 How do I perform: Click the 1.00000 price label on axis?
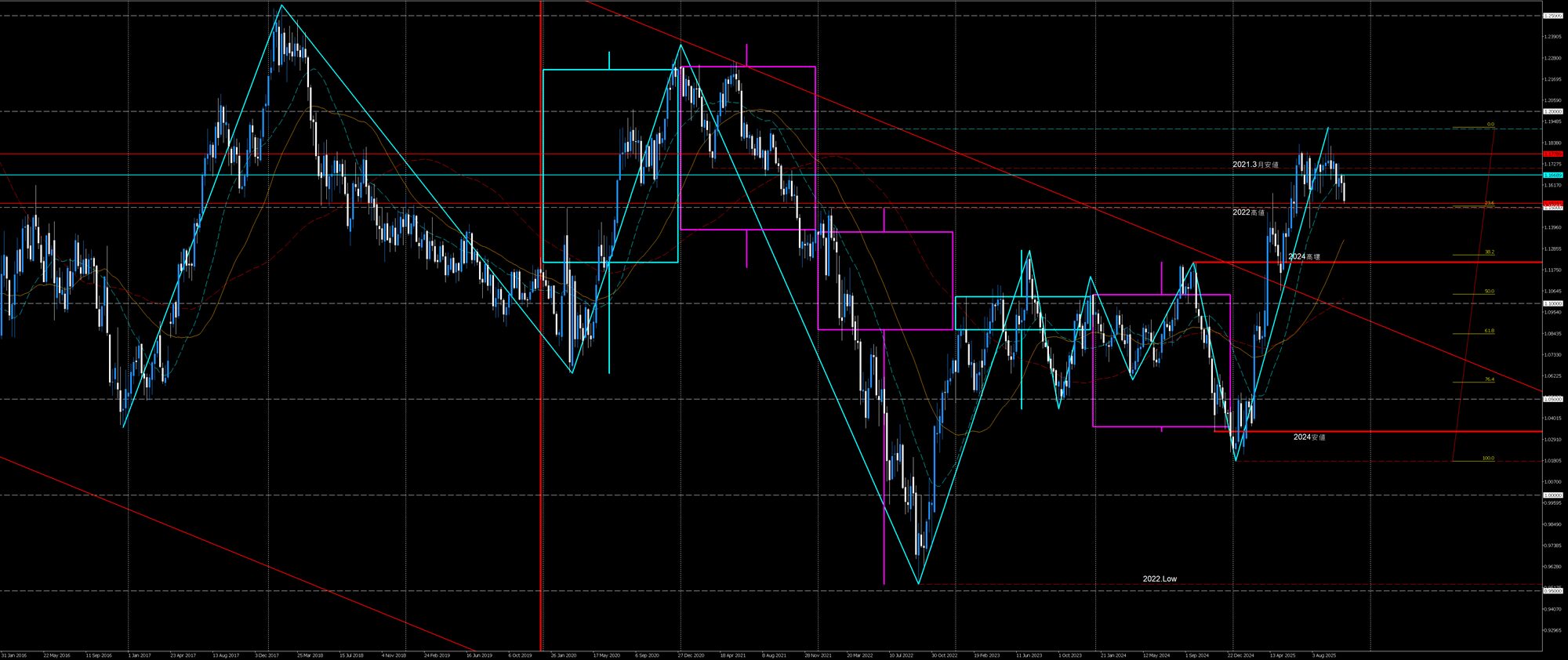click(x=1552, y=495)
